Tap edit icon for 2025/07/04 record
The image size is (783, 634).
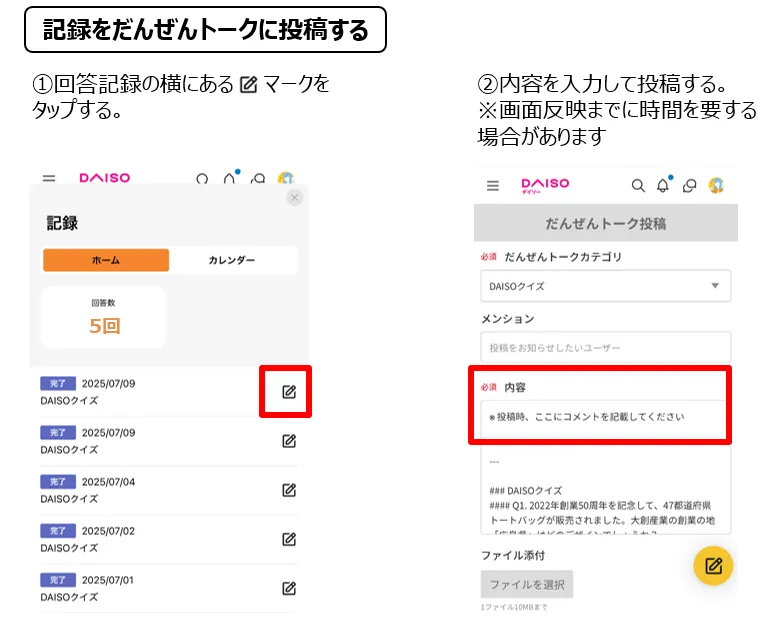[289, 490]
